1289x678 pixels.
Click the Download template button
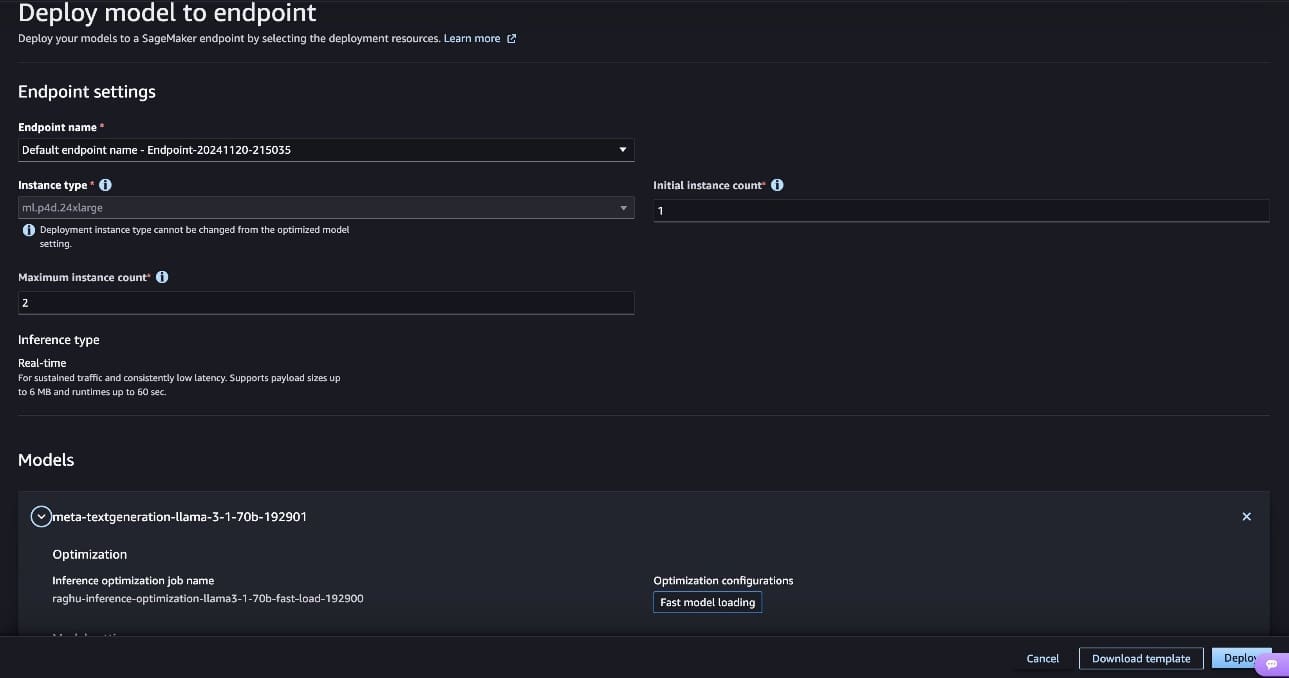[x=1141, y=658]
